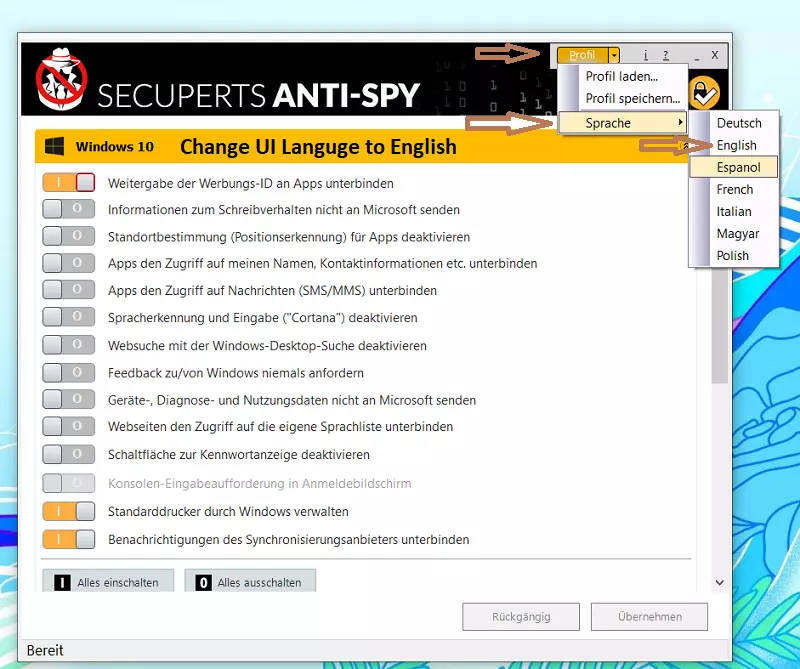
Task: Click the Profil dropdown arrow
Action: point(614,56)
